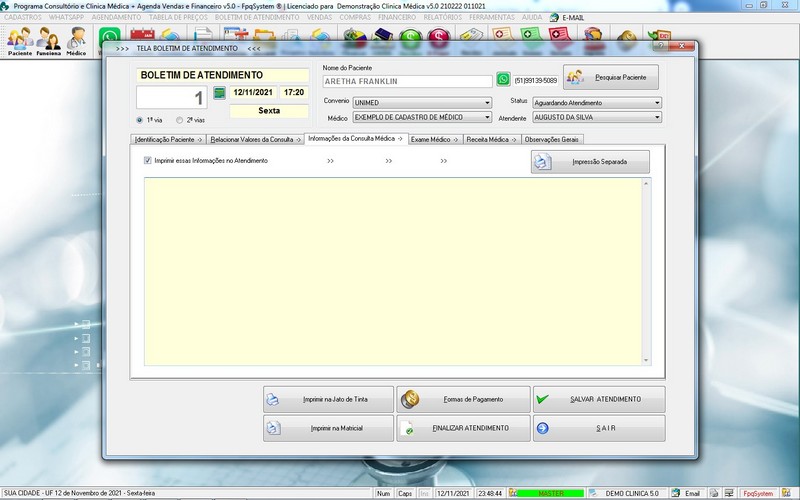Click 'FpqSystem' in status bar
800x500 pixels.
point(758,493)
